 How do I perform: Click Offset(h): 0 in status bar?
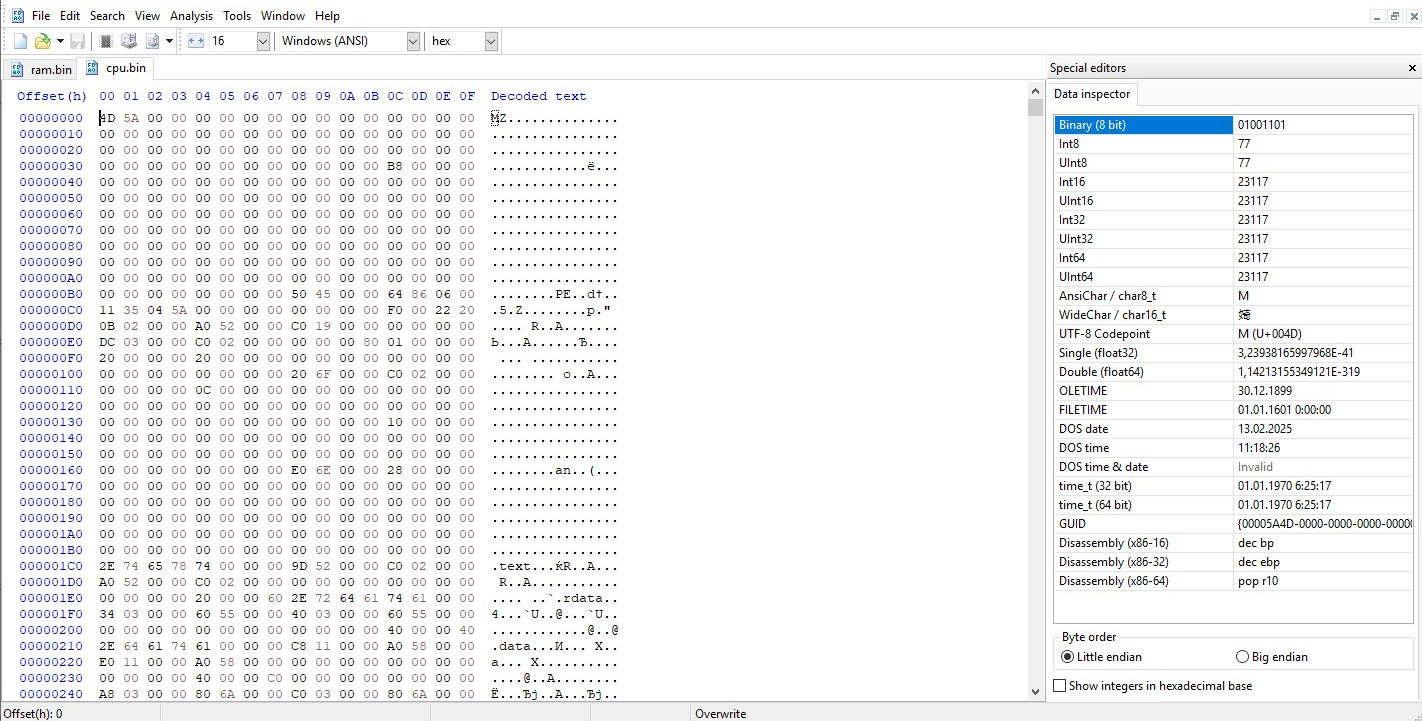point(33,714)
